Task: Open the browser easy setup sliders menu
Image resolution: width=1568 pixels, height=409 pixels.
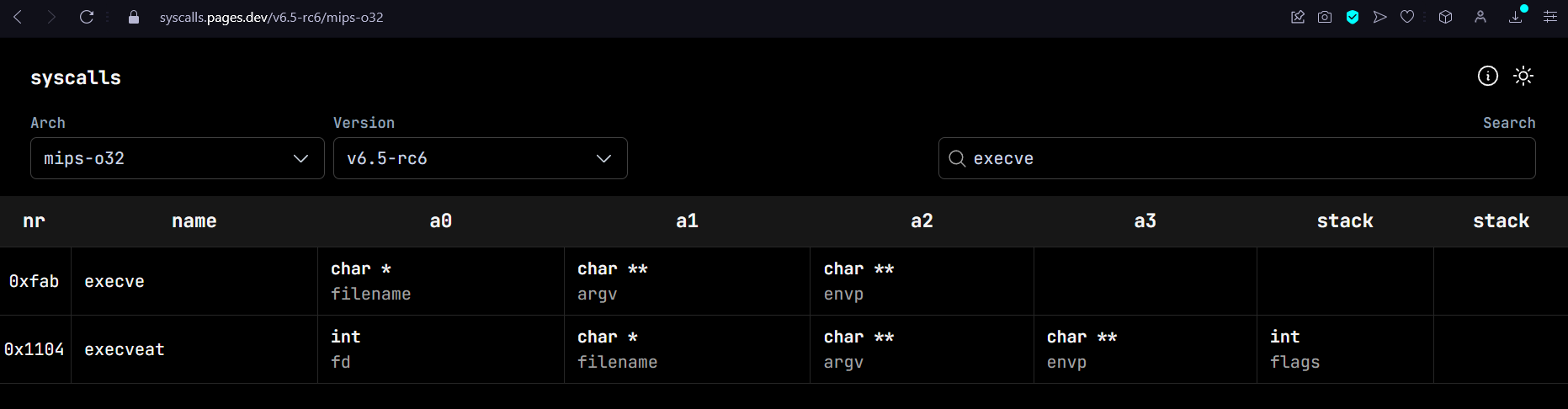Action: pos(1549,17)
